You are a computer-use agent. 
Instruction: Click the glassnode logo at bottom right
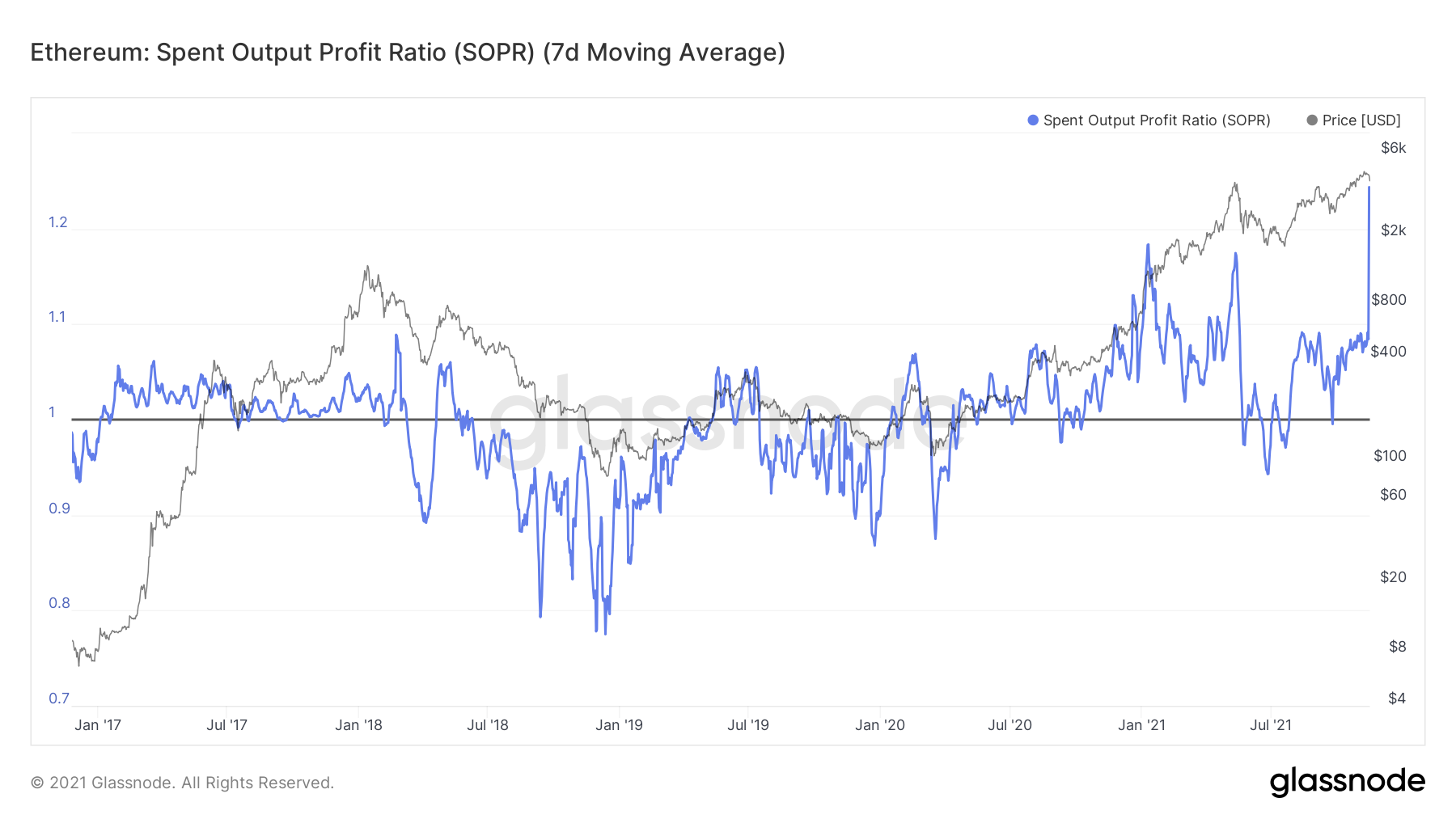(x=1347, y=782)
